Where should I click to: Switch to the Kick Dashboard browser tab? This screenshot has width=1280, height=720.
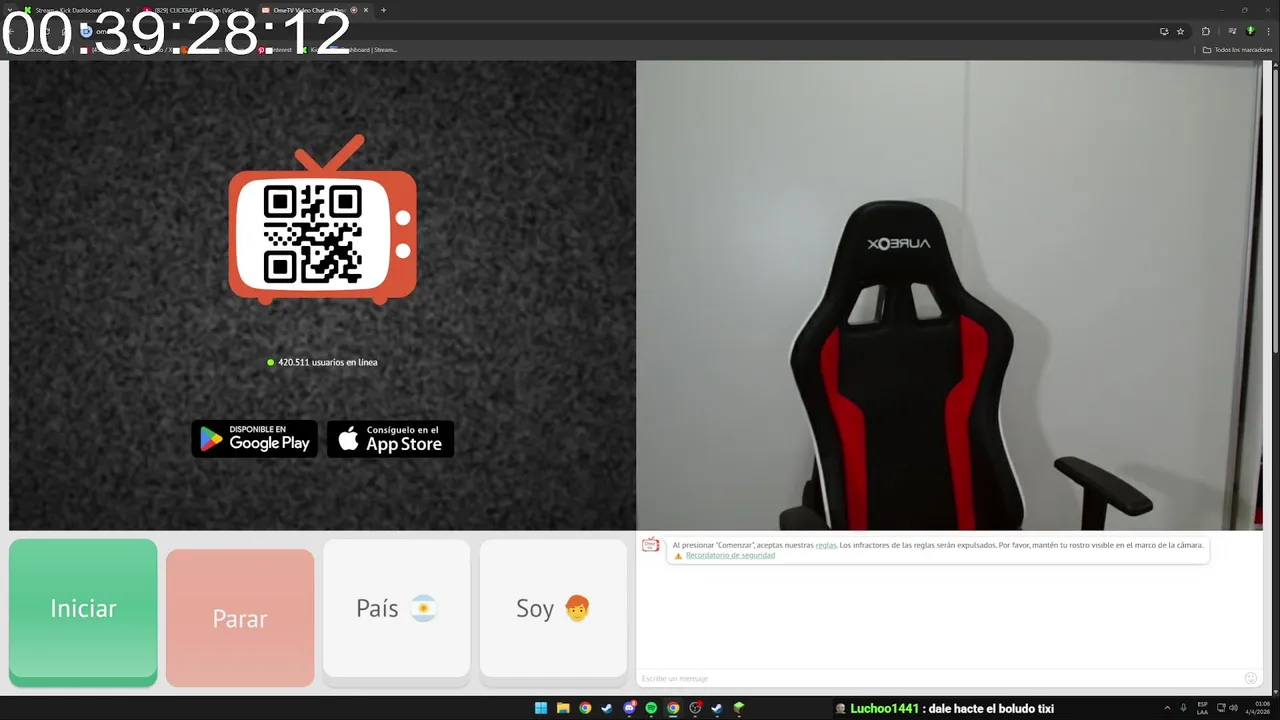coord(76,10)
